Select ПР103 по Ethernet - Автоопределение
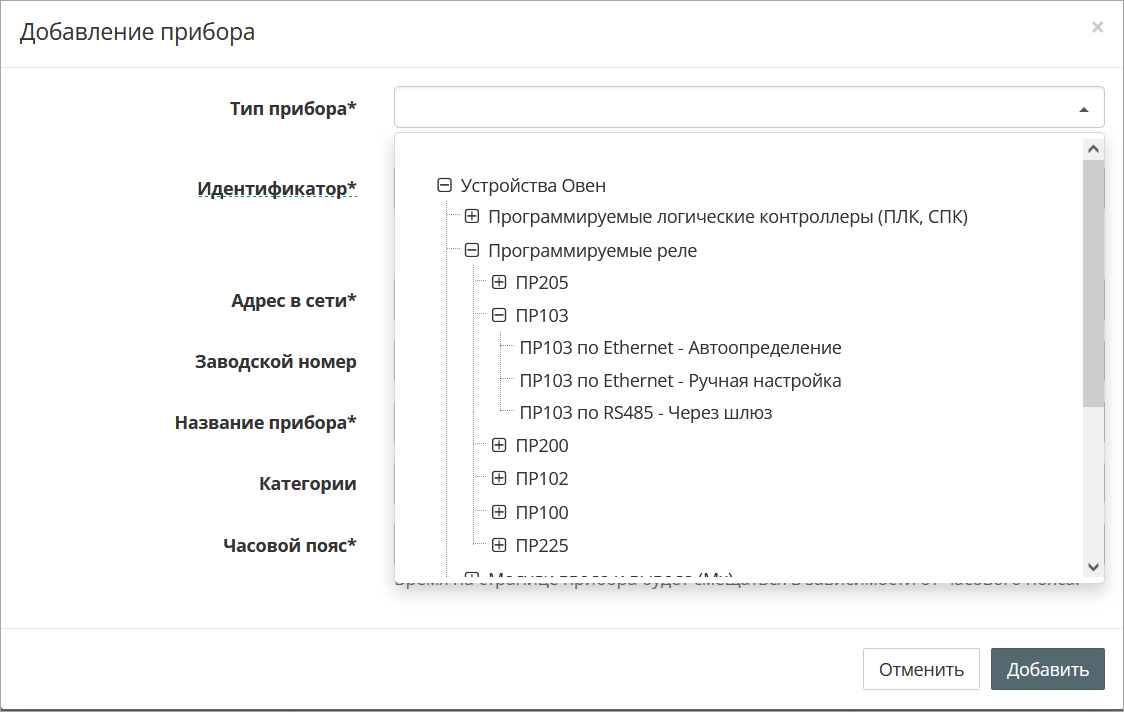1124x712 pixels. (680, 348)
